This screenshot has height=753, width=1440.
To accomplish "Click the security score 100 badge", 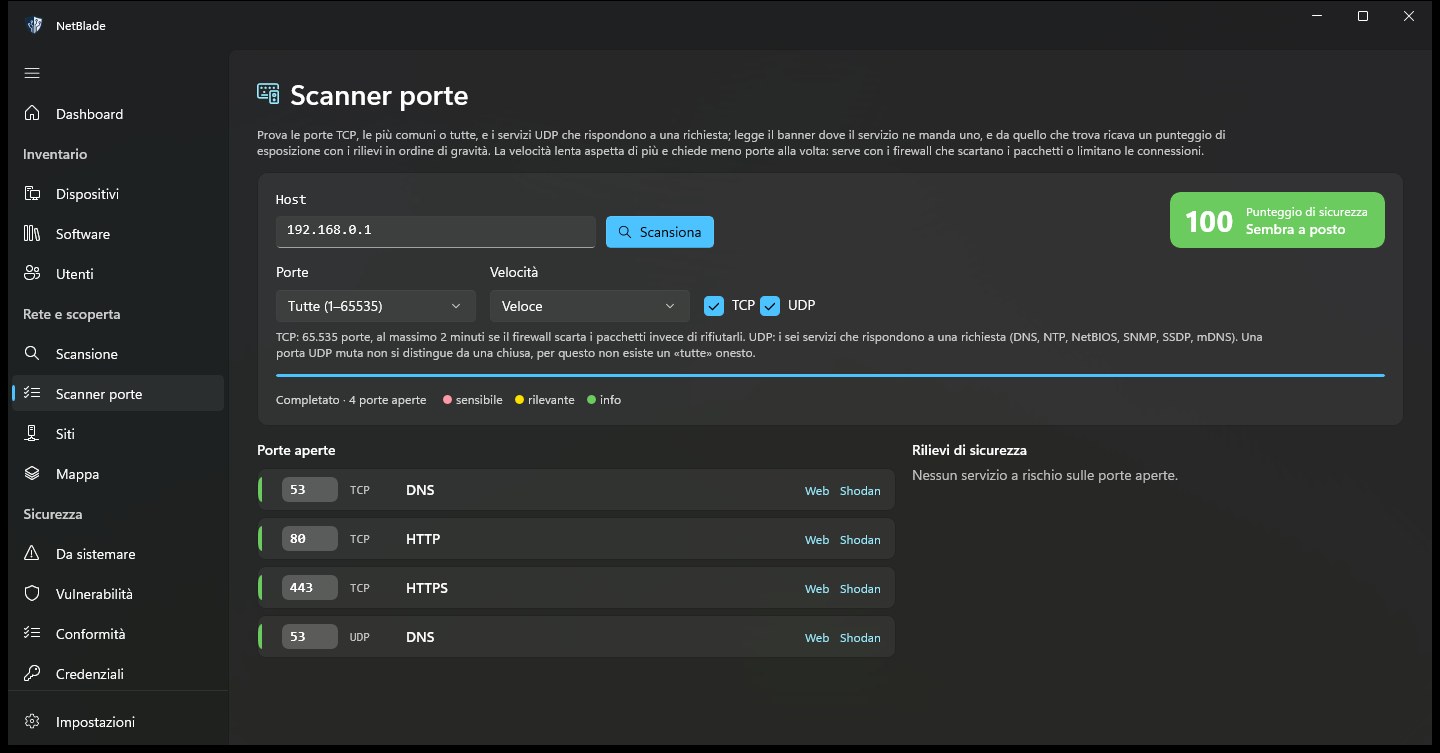I will pyautogui.click(x=1277, y=220).
